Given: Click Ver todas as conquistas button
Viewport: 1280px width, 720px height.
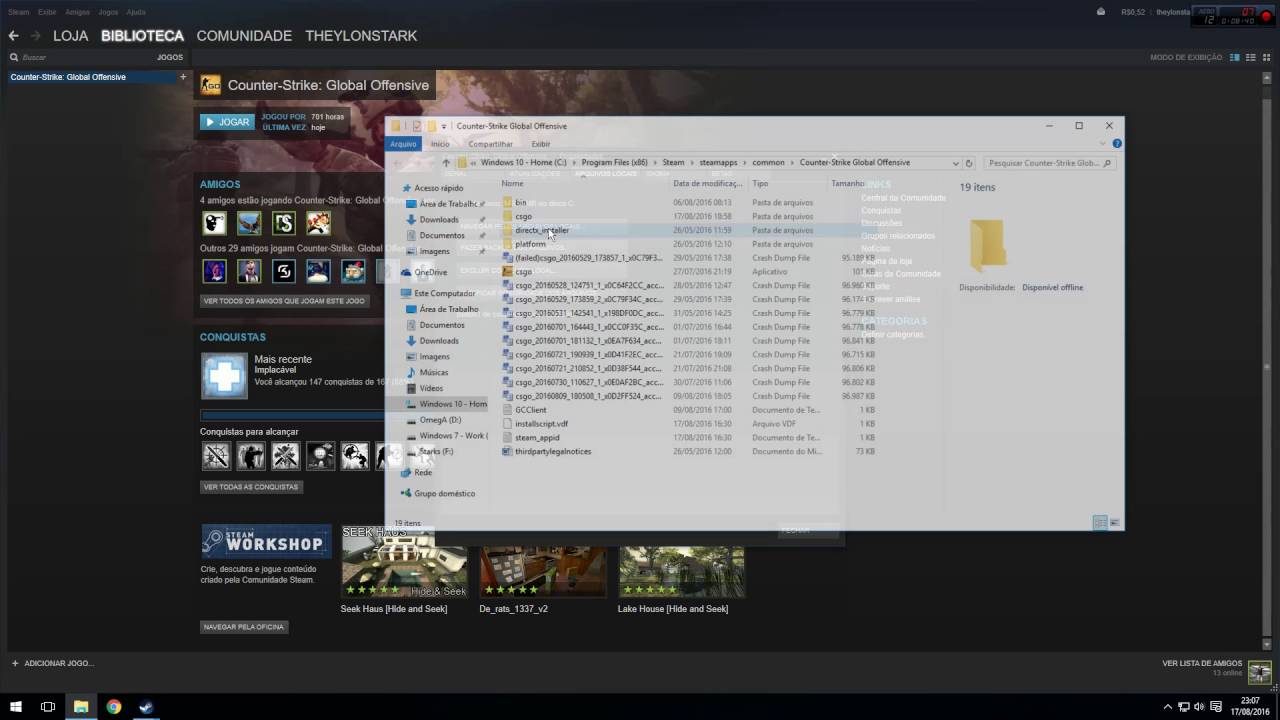Looking at the screenshot, I should coord(251,487).
